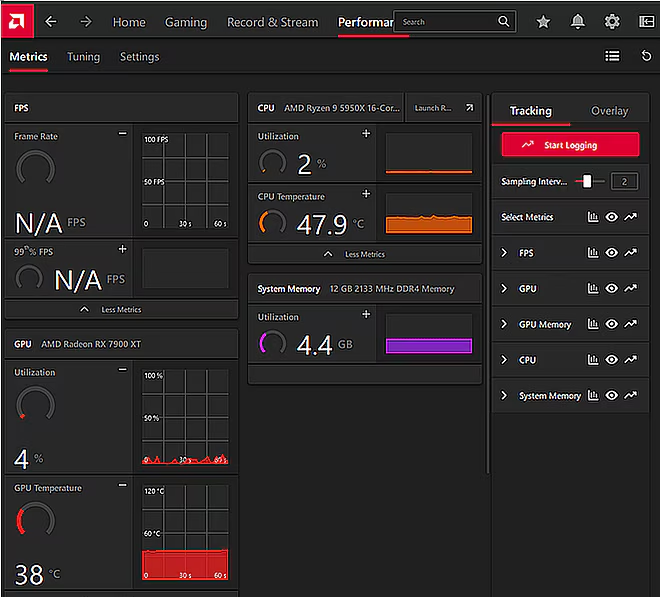Image resolution: width=660 pixels, height=597 pixels.
Task: Click the reset metrics icon
Action: point(646,56)
